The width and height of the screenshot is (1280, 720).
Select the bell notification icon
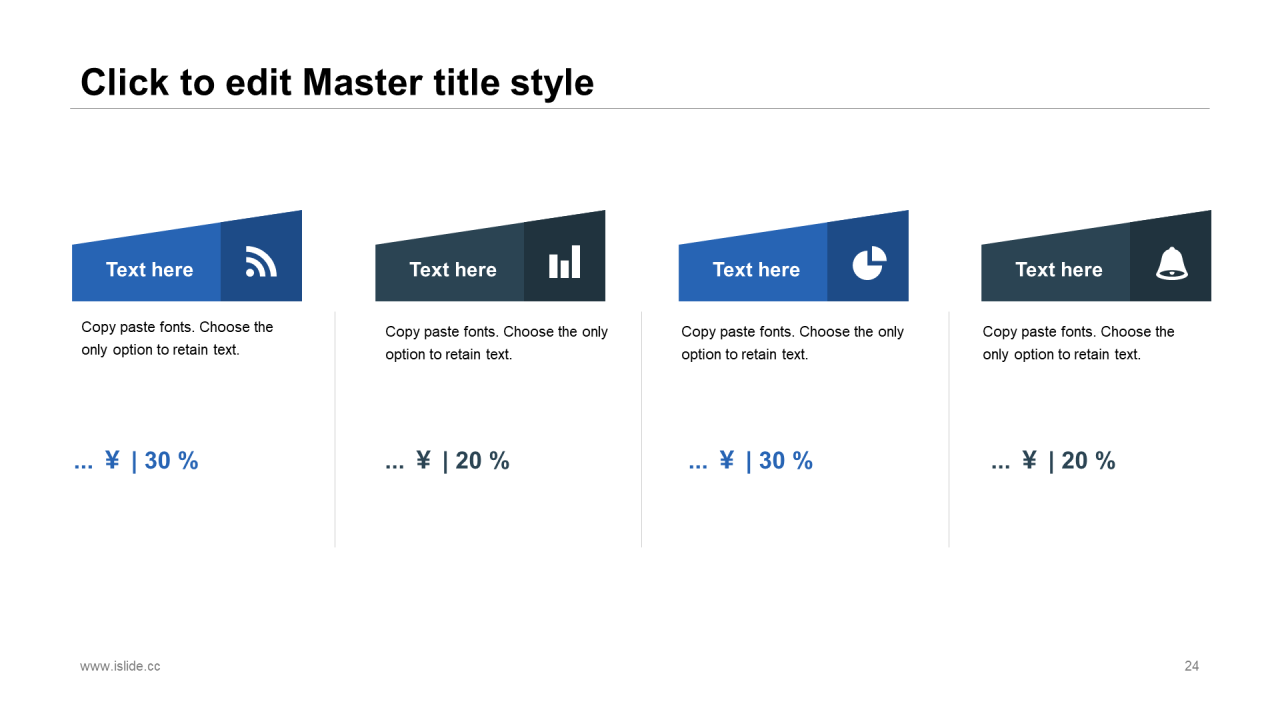coord(1171,263)
